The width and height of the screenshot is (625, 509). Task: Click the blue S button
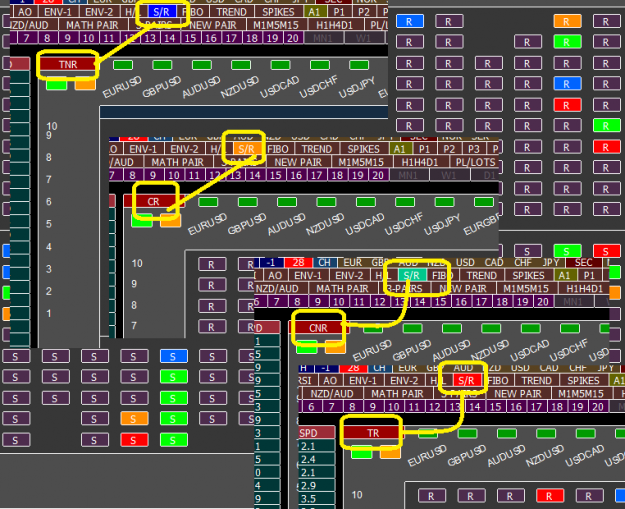173,356
